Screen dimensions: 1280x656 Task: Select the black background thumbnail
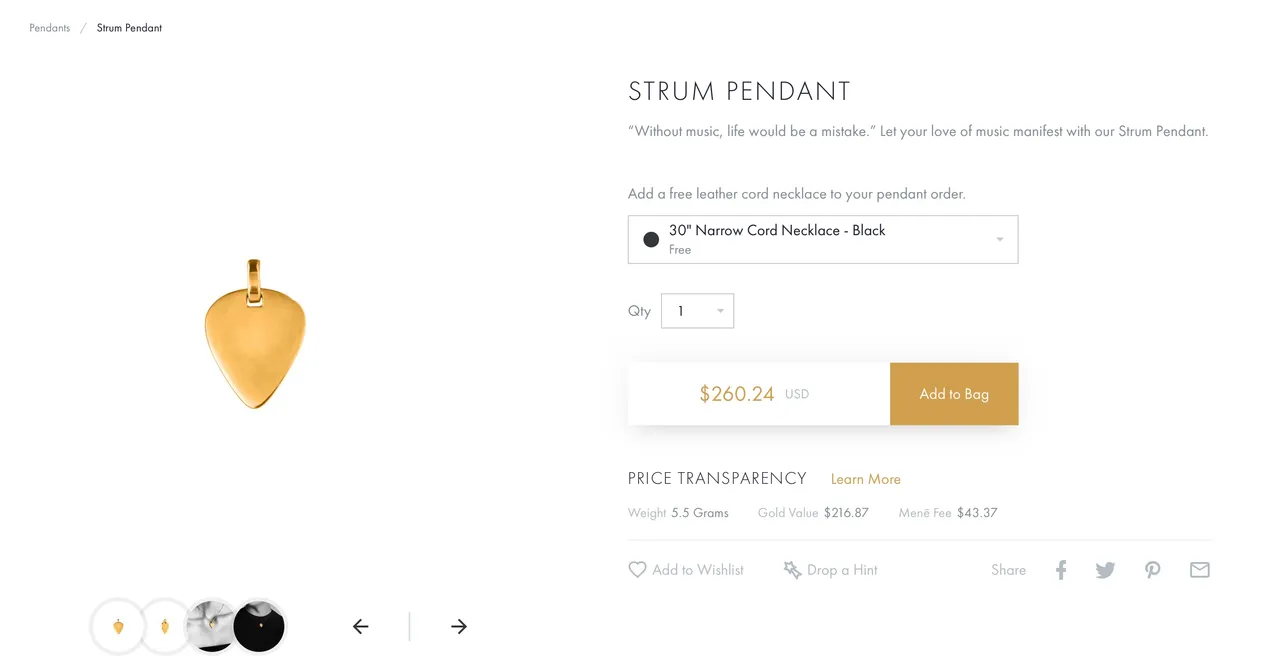260,627
